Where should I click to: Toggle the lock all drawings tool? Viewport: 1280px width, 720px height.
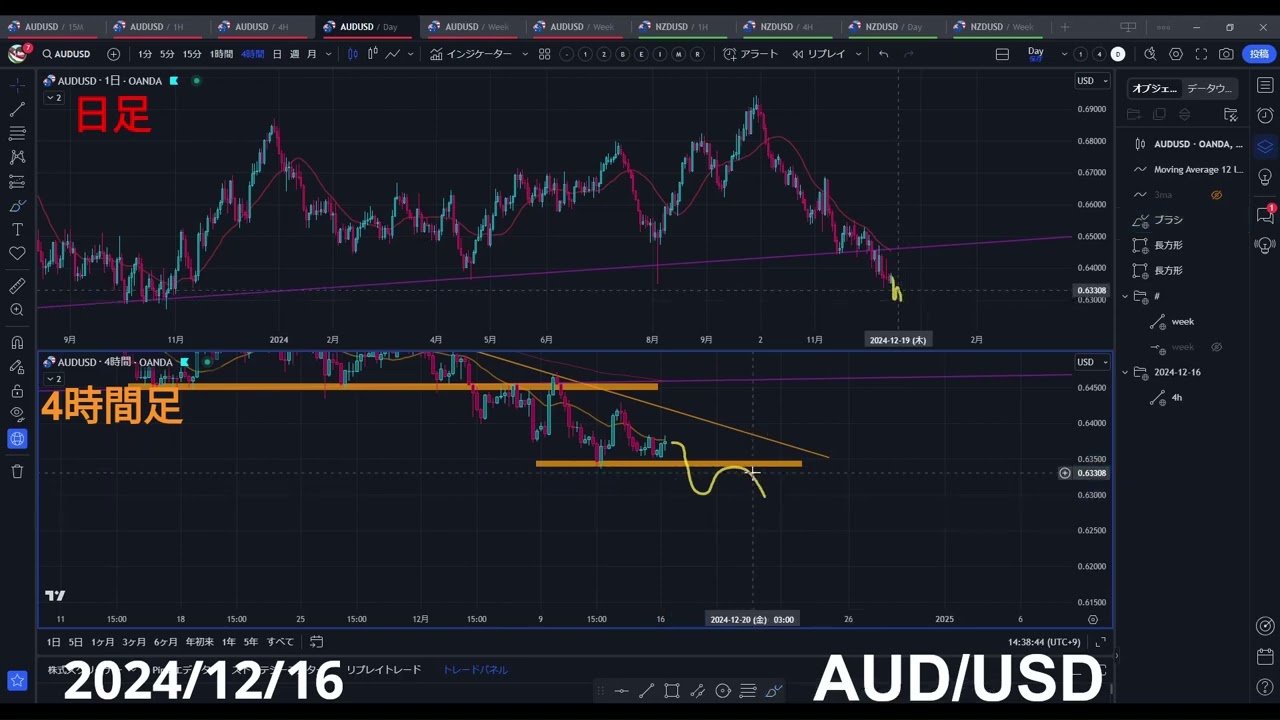click(x=17, y=390)
